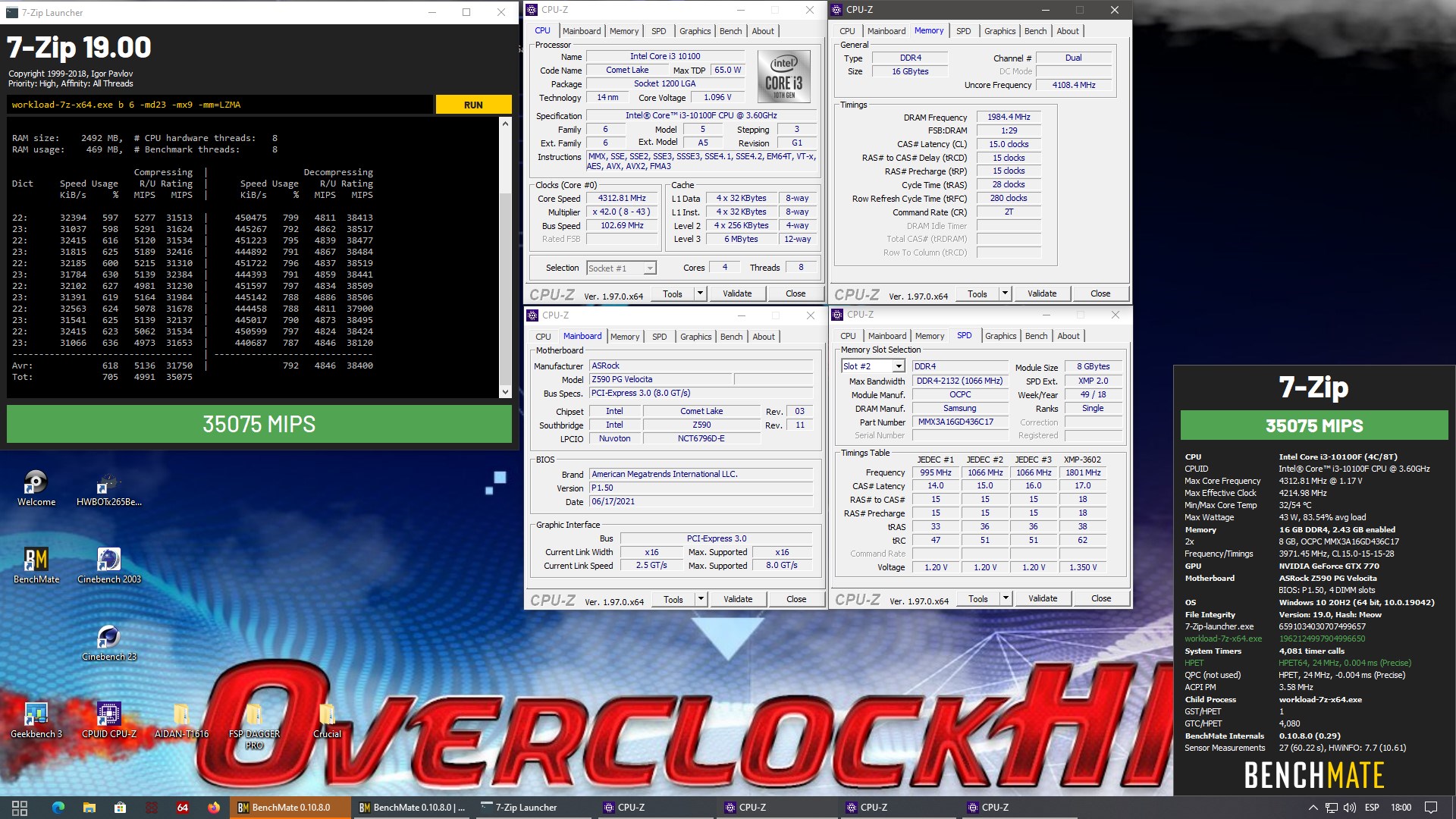
Task: Click Close in Memory tab CPU-Z window
Action: pyautogui.click(x=1100, y=293)
